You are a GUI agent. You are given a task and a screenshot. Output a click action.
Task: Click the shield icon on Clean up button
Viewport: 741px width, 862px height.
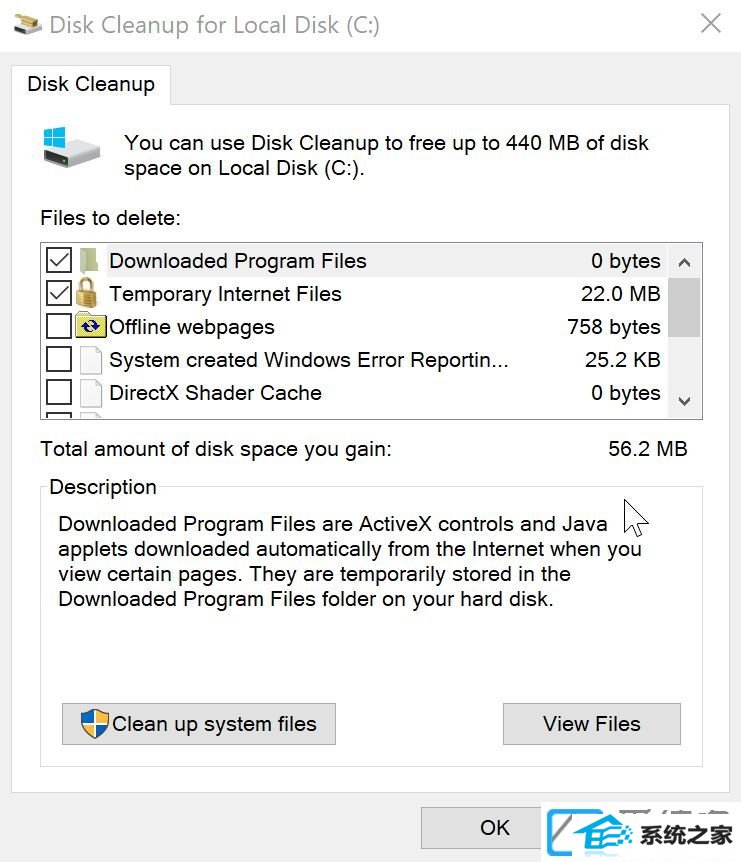pyautogui.click(x=95, y=723)
